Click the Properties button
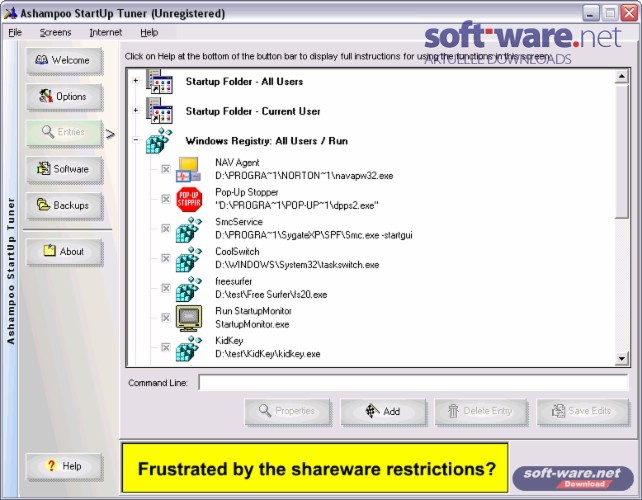The height and width of the screenshot is (500, 642). tap(287, 411)
